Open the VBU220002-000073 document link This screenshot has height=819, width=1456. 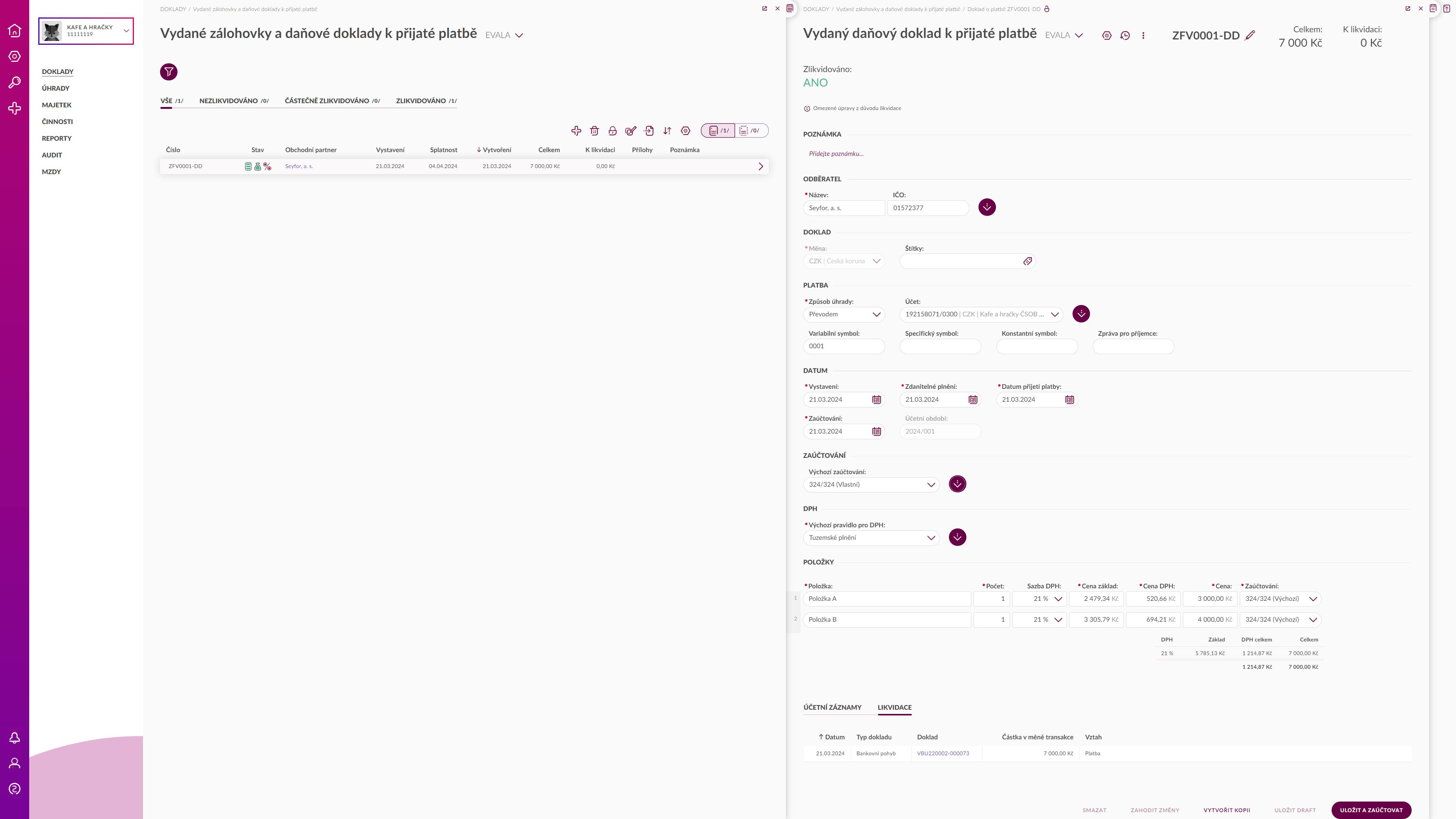pos(943,753)
